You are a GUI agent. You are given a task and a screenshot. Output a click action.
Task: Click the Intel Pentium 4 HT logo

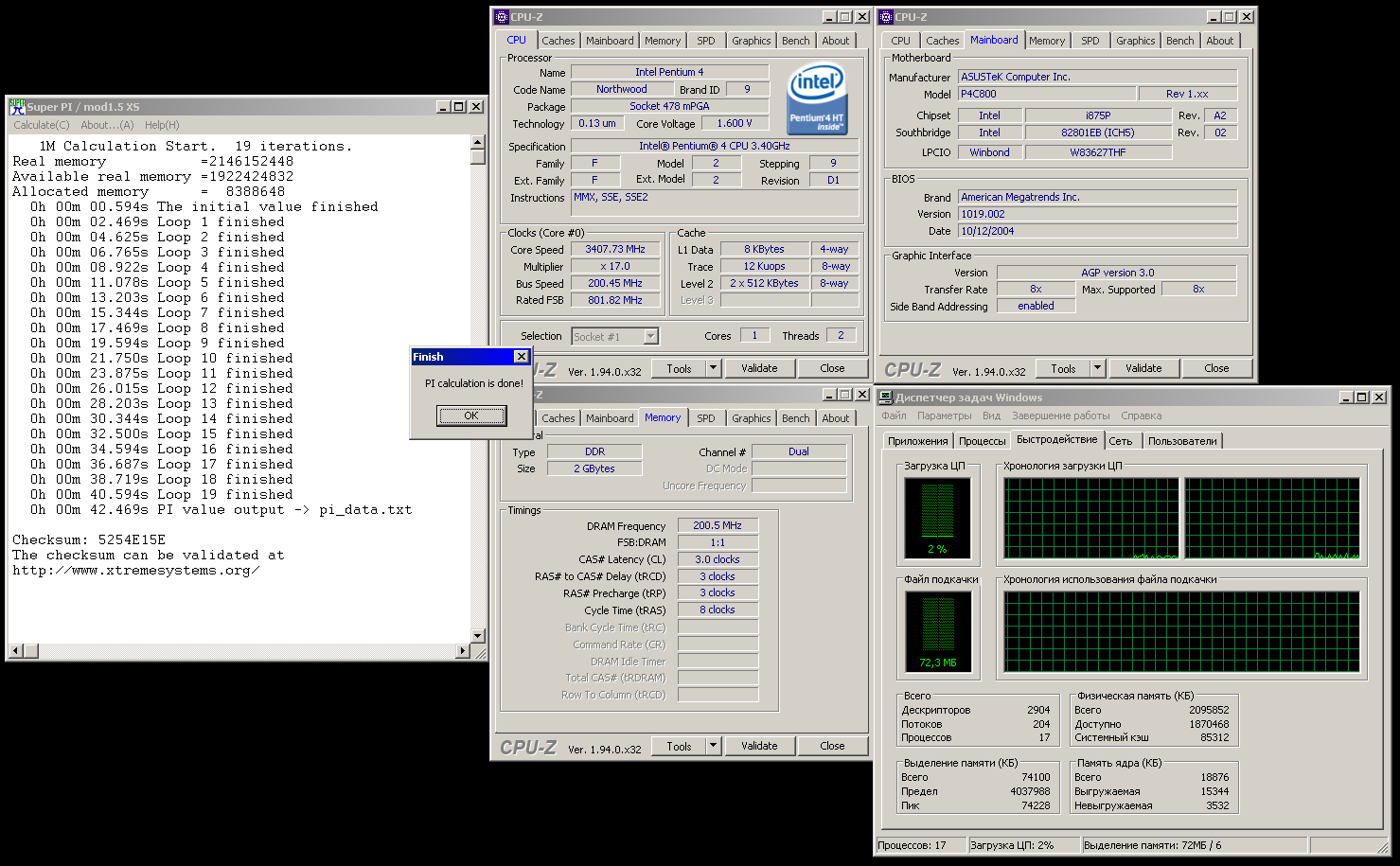tap(818, 98)
